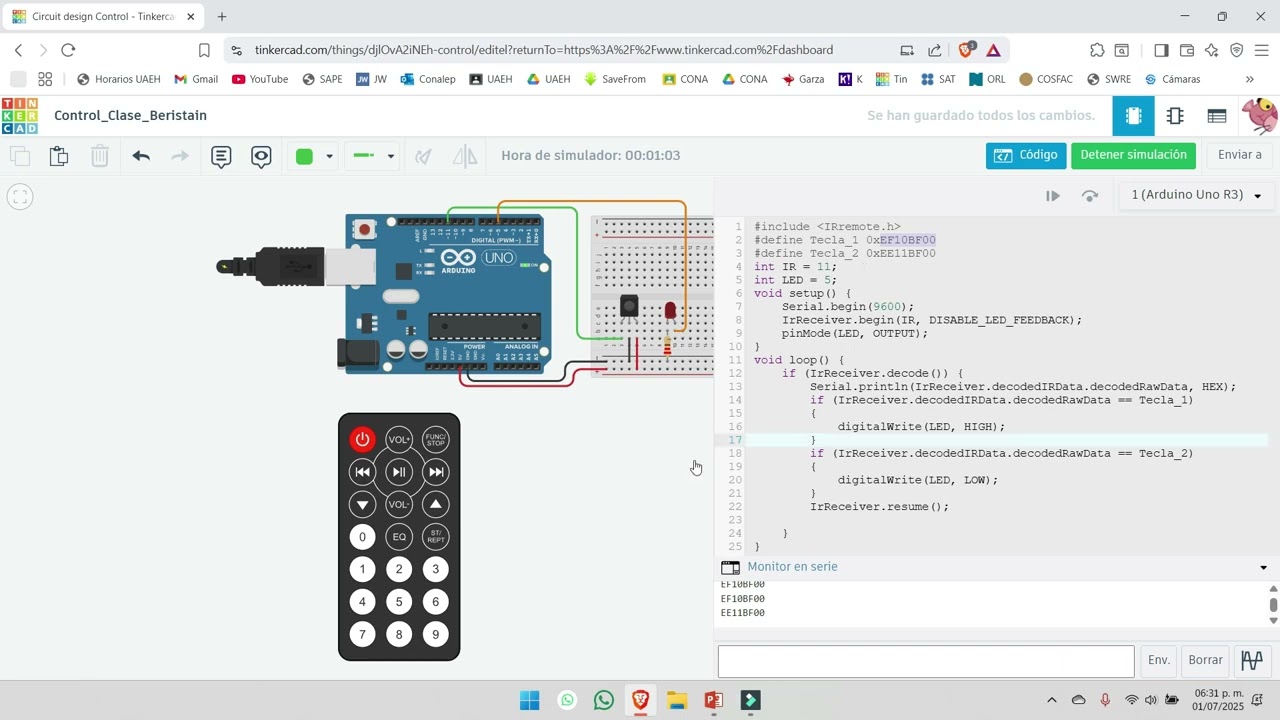Click Detener simulación button
1280x720 pixels.
1134,155
